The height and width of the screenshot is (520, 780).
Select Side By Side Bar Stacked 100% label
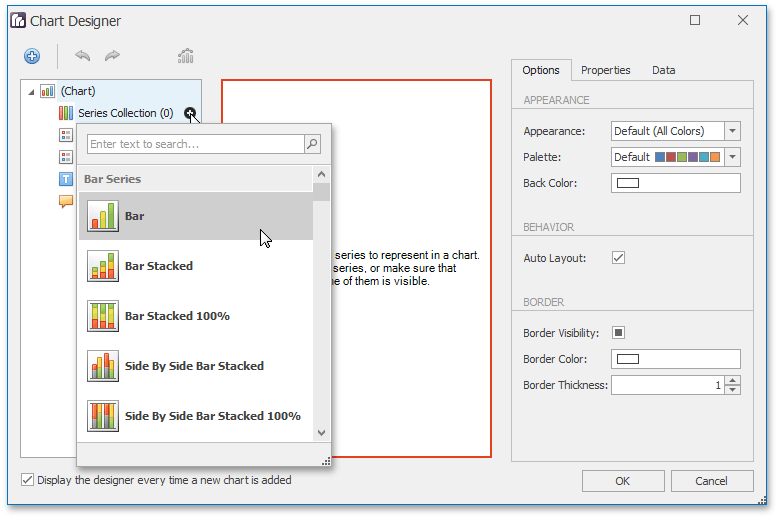click(x=212, y=416)
